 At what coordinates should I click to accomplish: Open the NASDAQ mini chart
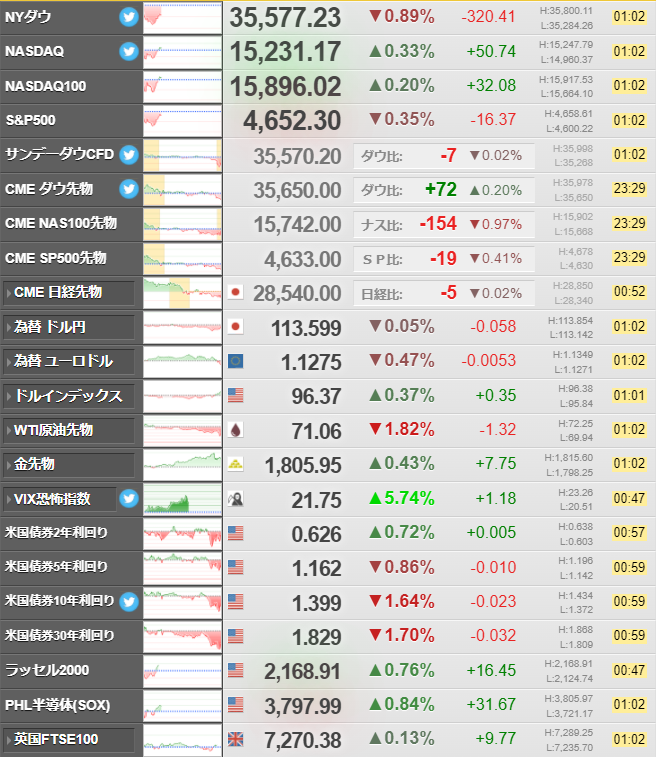click(x=182, y=52)
